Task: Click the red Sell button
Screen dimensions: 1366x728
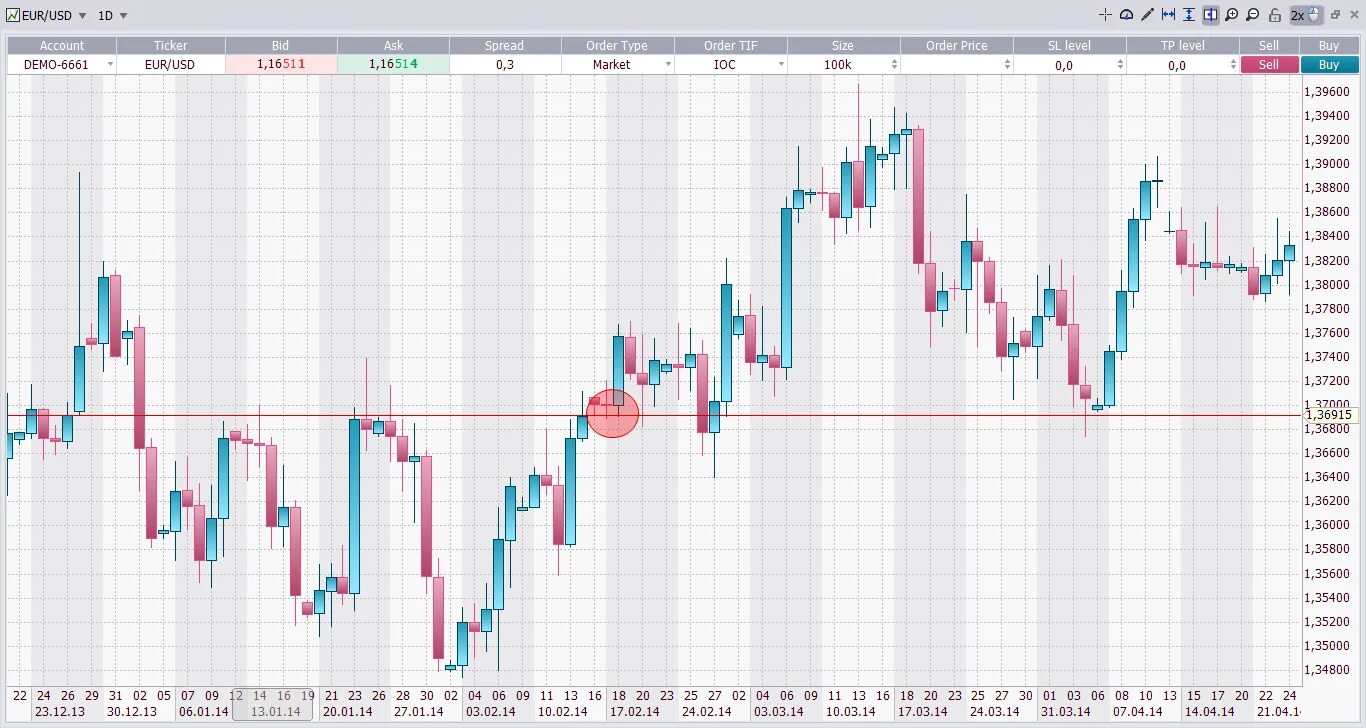Action: point(1268,64)
